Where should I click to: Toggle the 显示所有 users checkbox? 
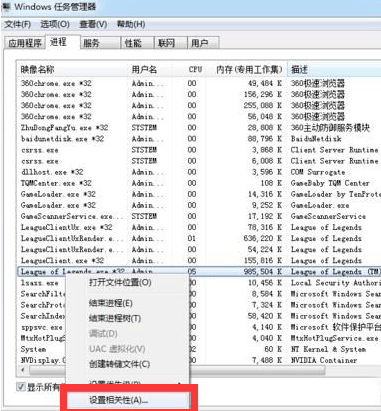point(21,387)
